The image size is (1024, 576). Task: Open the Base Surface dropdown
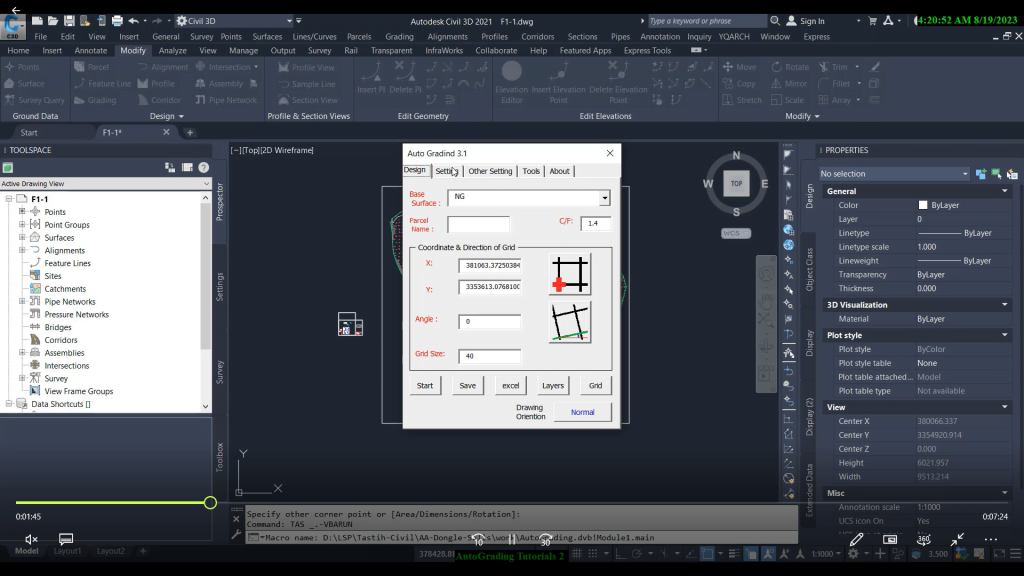point(604,197)
